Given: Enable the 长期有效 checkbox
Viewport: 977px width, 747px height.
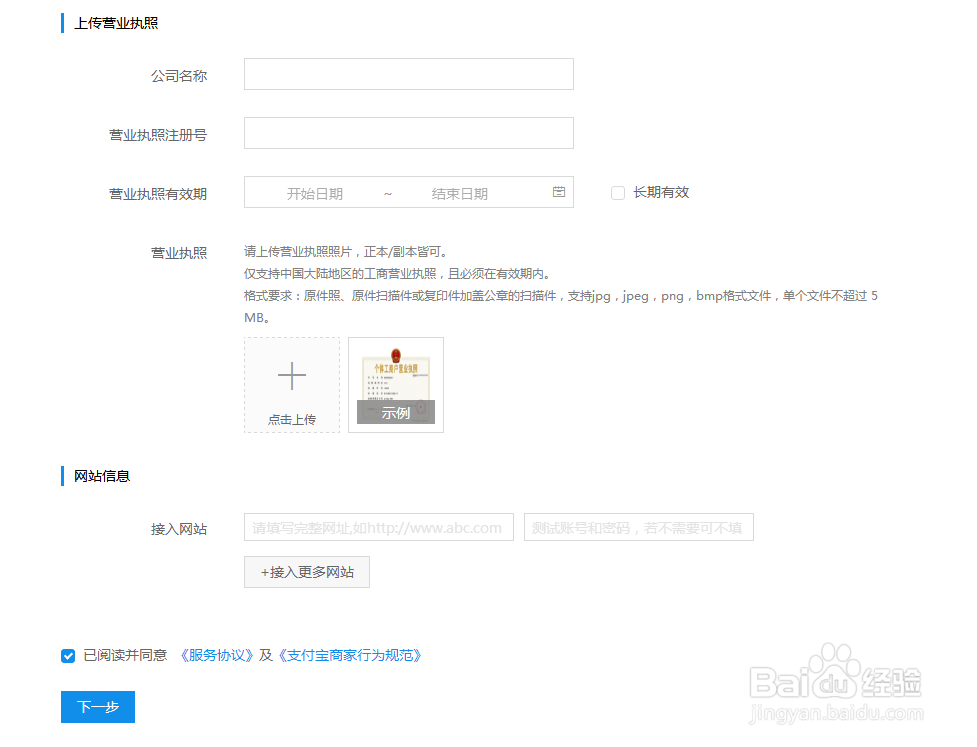Looking at the screenshot, I should (617, 192).
